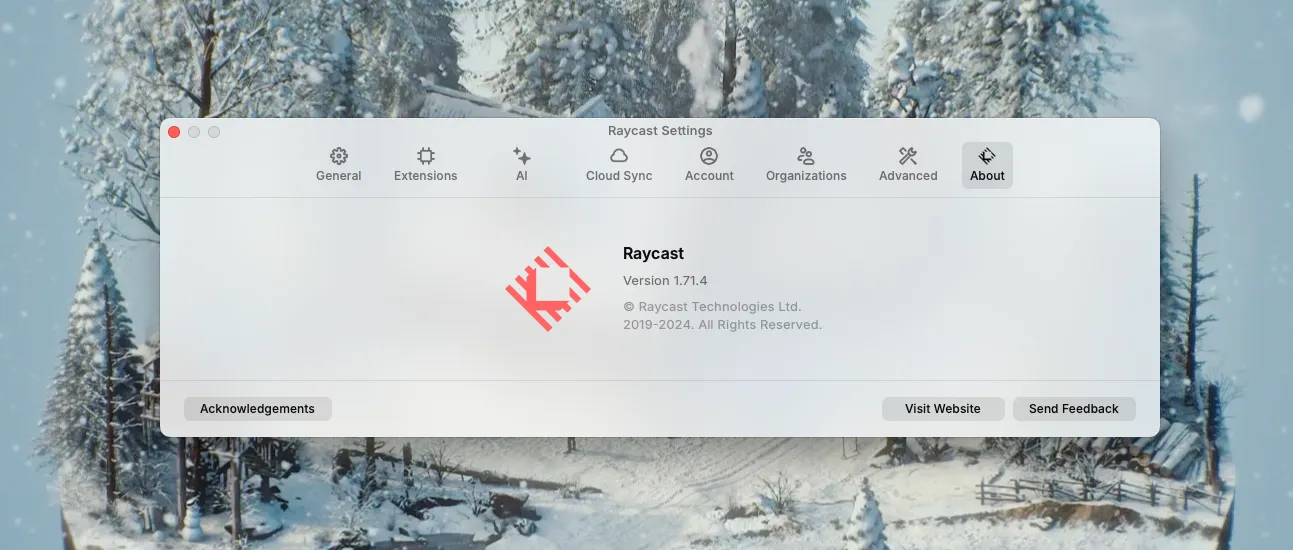This screenshot has height=550, width=1293.
Task: Open the General settings gear icon
Action: (339, 156)
